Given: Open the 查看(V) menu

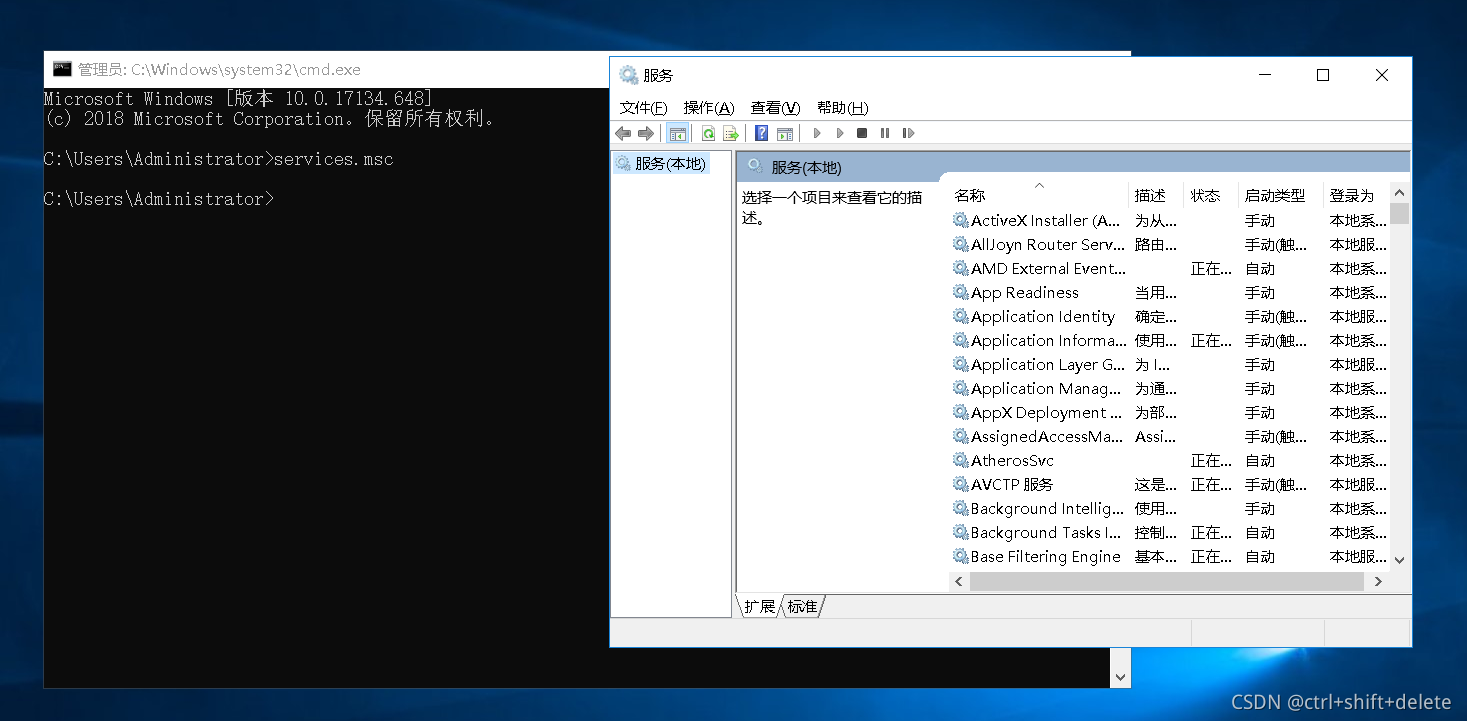Looking at the screenshot, I should click(776, 108).
